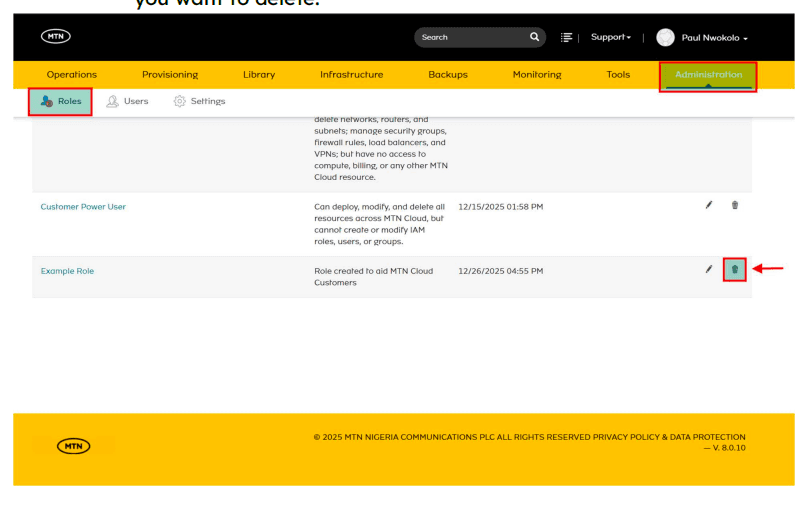Click the footer copyright and privacy policy text

(529, 437)
